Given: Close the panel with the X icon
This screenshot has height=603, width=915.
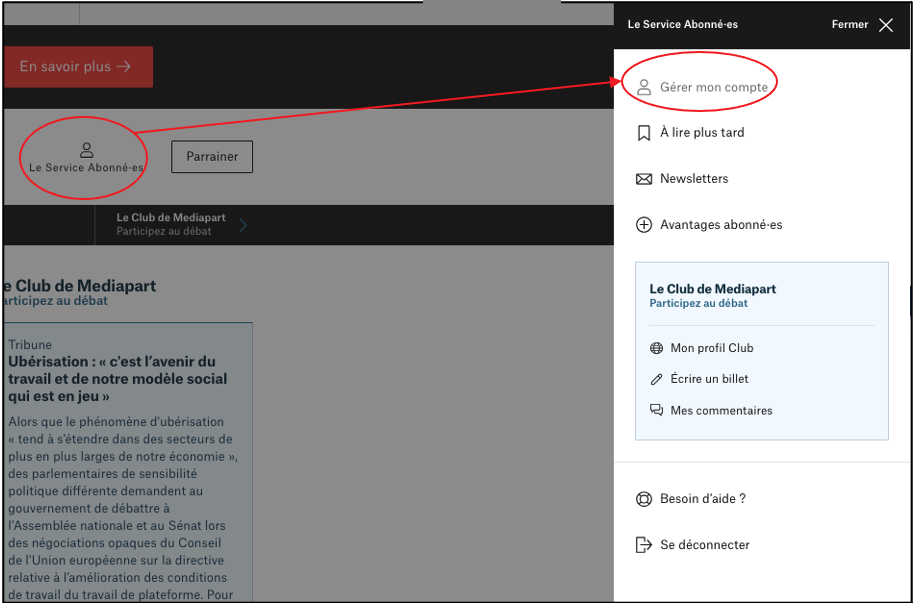Looking at the screenshot, I should pos(886,25).
